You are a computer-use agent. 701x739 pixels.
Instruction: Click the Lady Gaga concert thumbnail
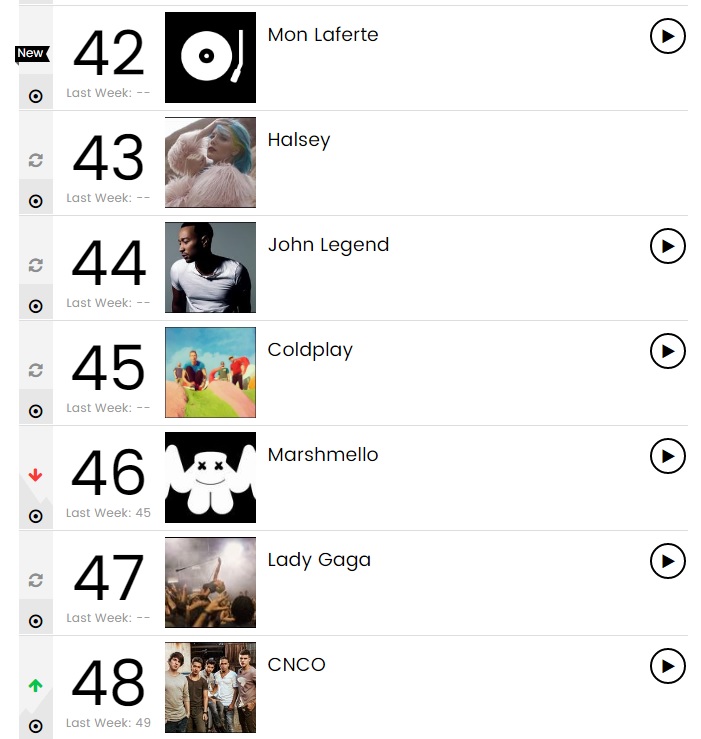point(210,582)
